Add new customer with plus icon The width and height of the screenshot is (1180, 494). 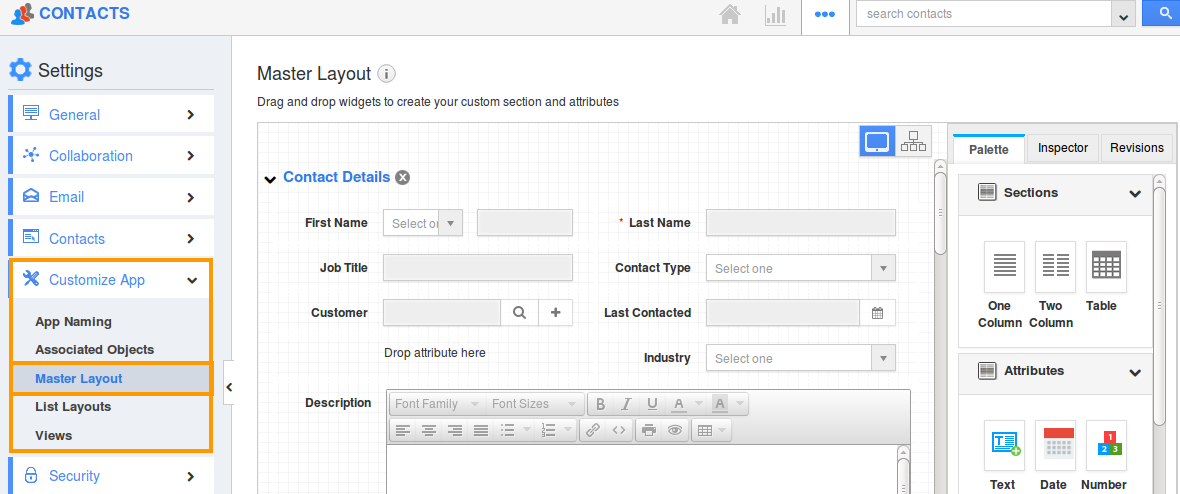(x=555, y=313)
